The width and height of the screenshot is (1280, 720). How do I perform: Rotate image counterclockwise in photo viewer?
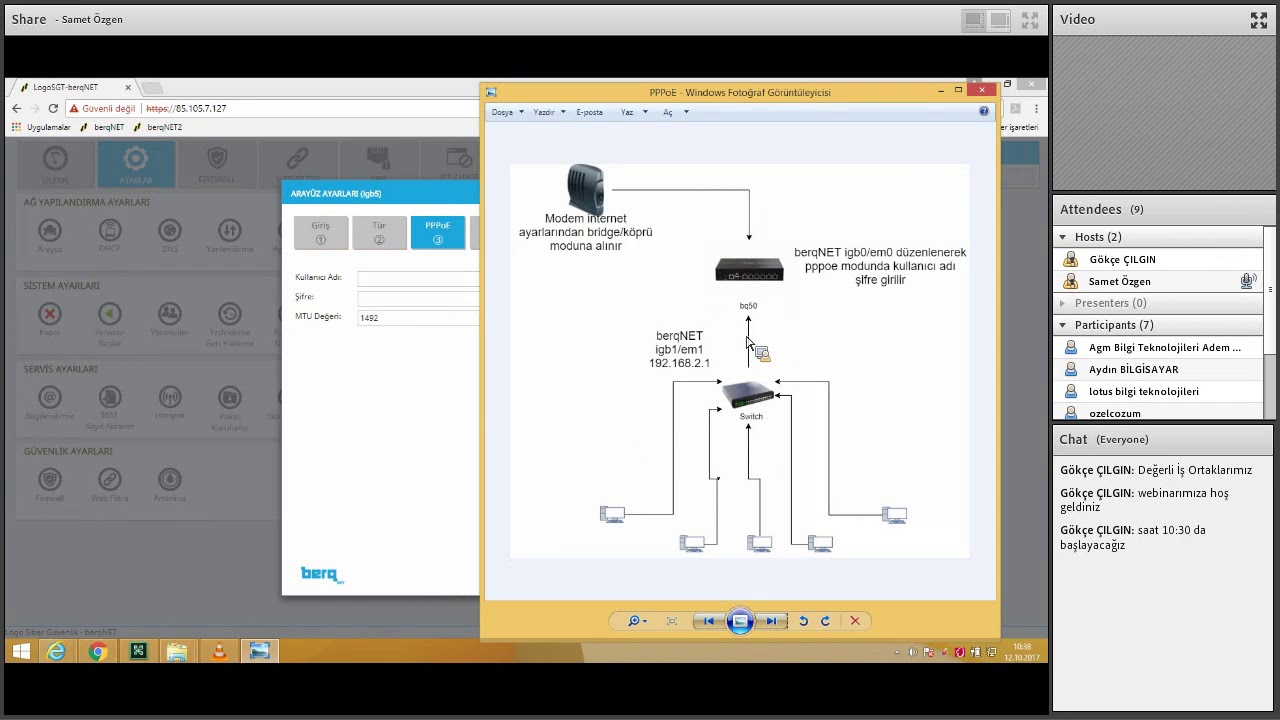tap(803, 621)
